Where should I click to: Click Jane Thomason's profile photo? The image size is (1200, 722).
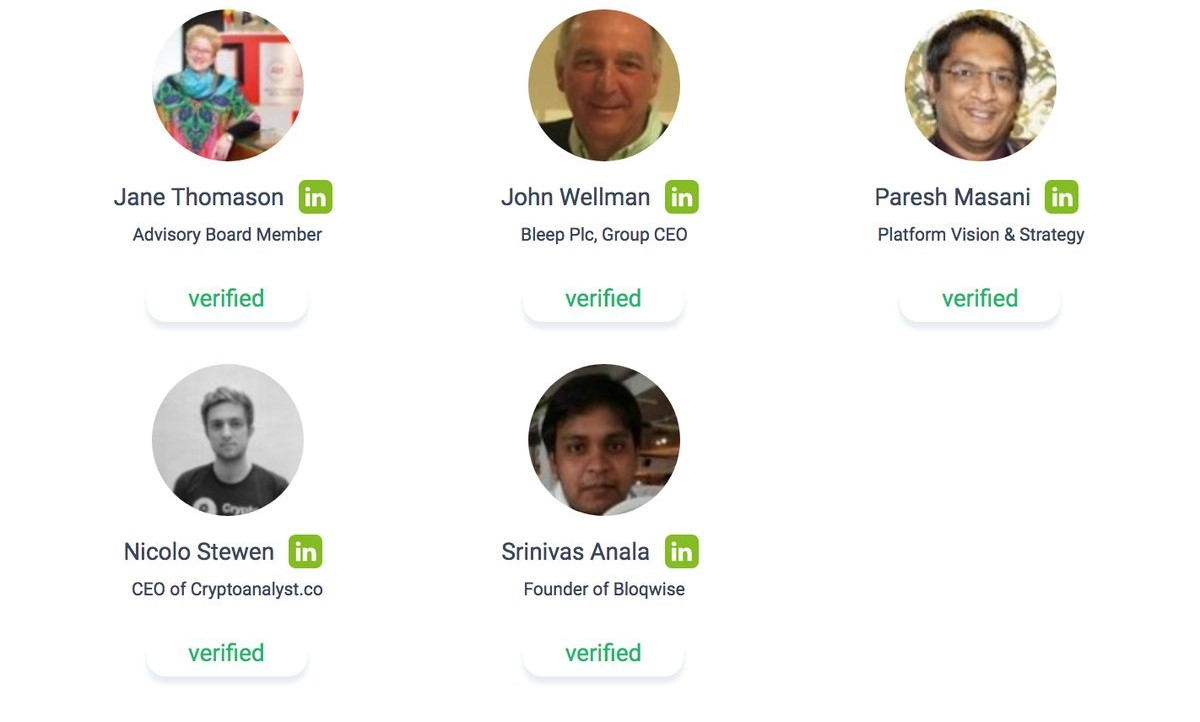coord(227,85)
